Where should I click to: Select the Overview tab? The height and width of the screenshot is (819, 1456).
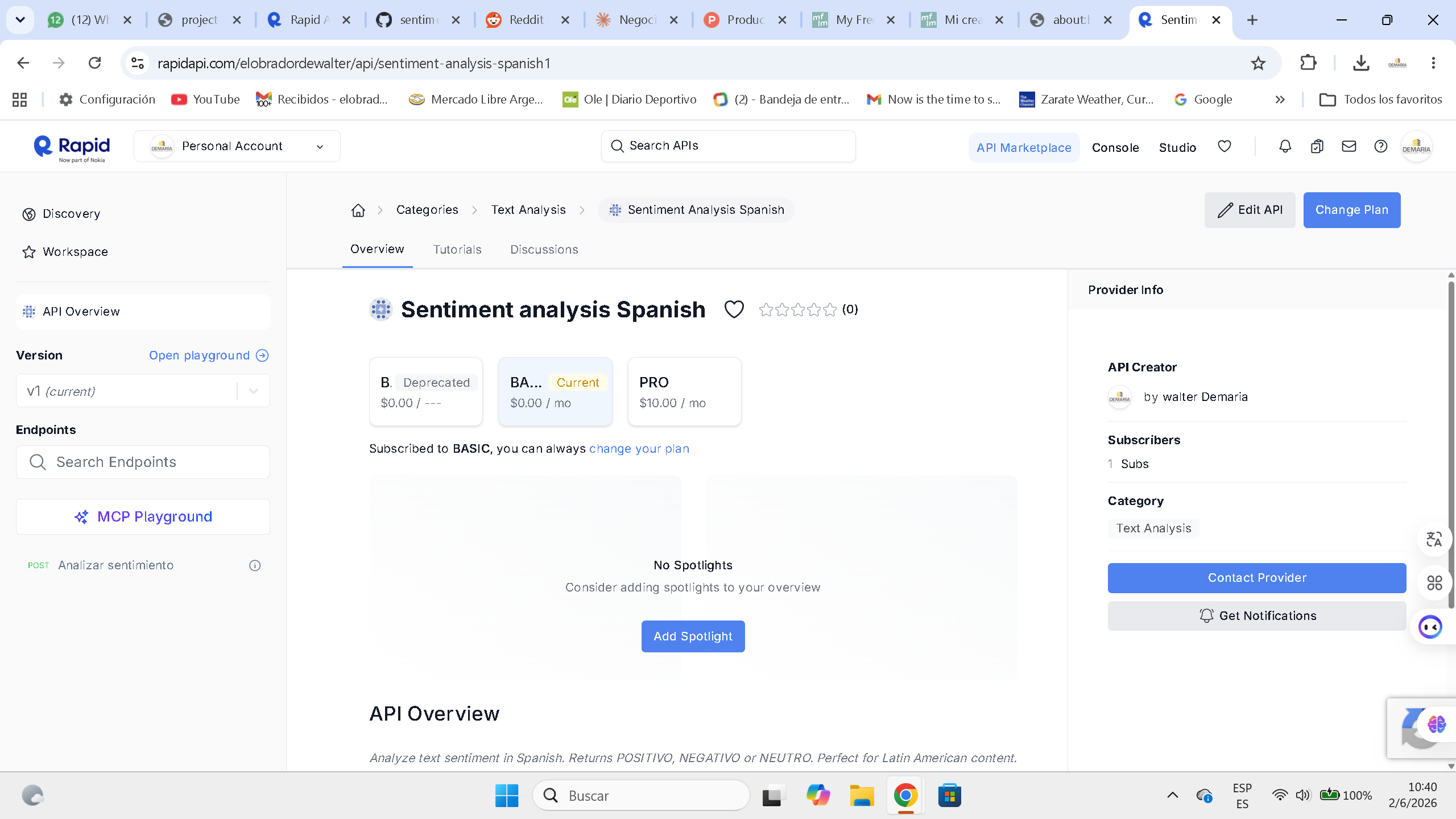click(377, 249)
